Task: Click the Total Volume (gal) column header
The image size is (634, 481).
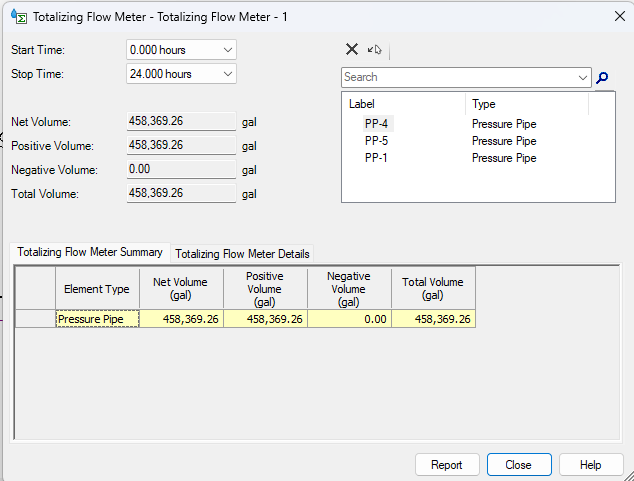Action: click(x=433, y=289)
